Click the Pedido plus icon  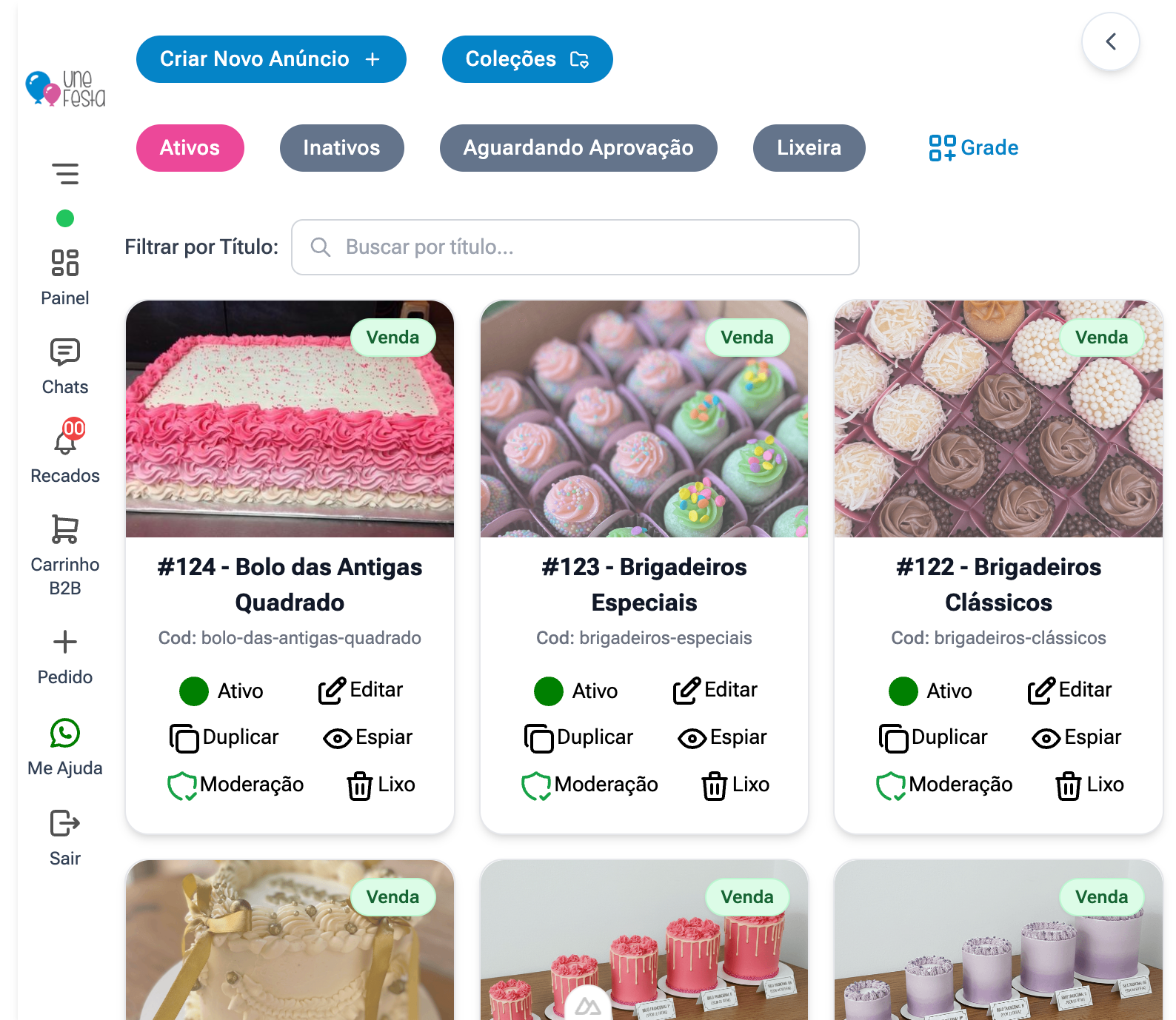pos(65,642)
